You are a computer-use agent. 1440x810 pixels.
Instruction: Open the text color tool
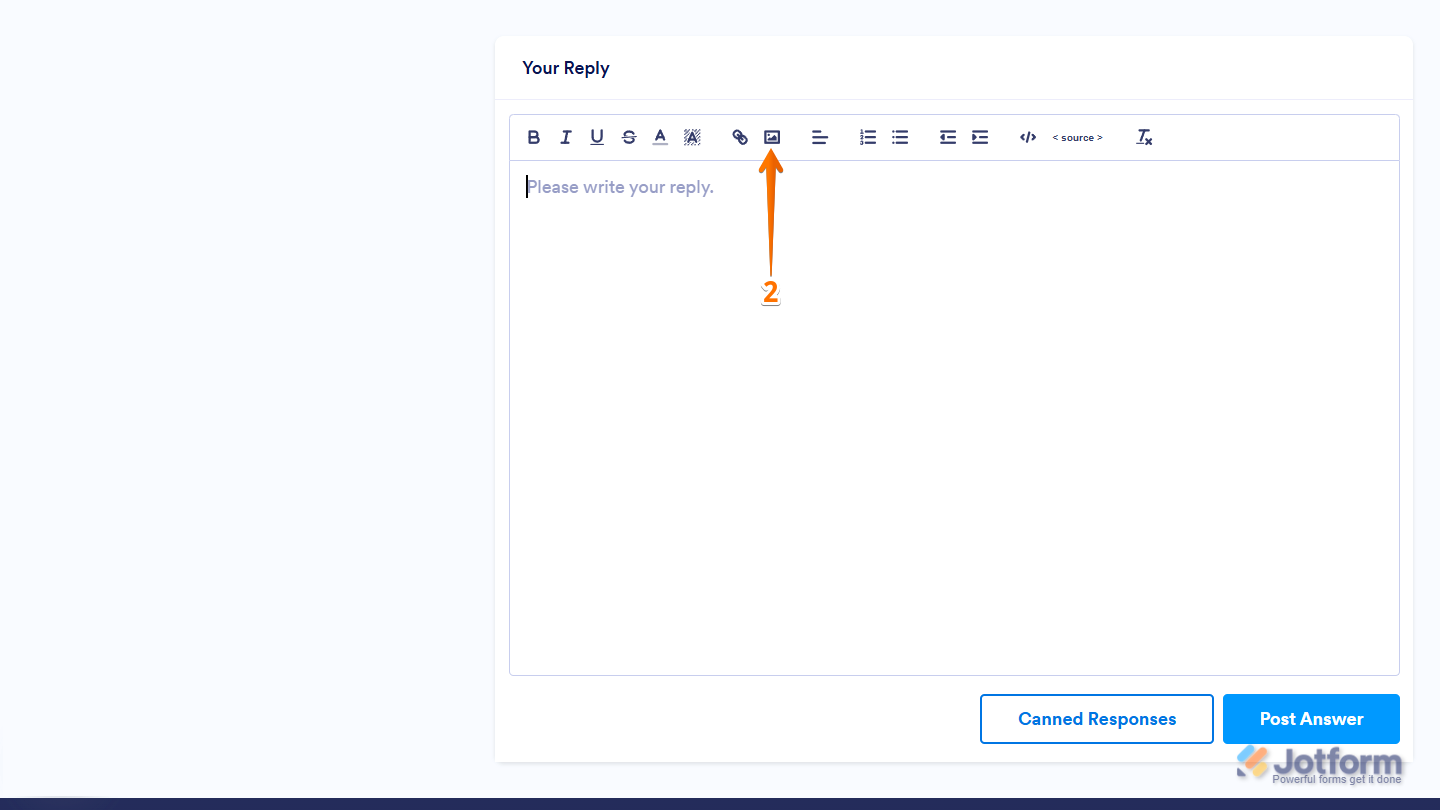(660, 137)
